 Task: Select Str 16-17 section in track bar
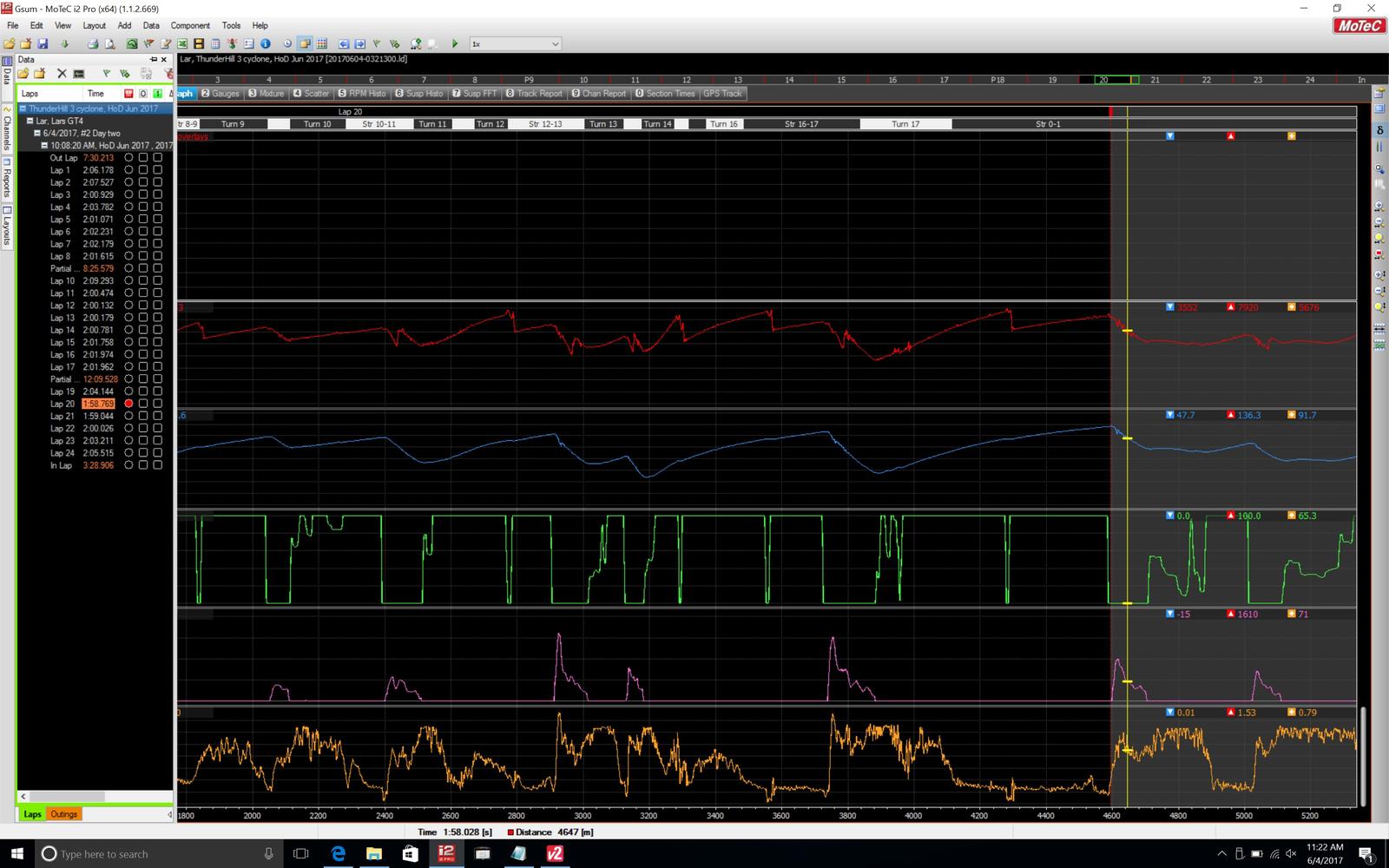coord(801,124)
